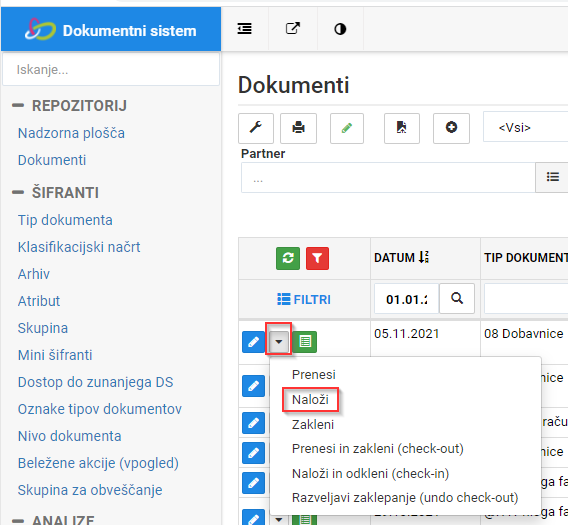Choose Prenesi in zakleni (check-out)
This screenshot has height=525, width=568.
coord(377,449)
